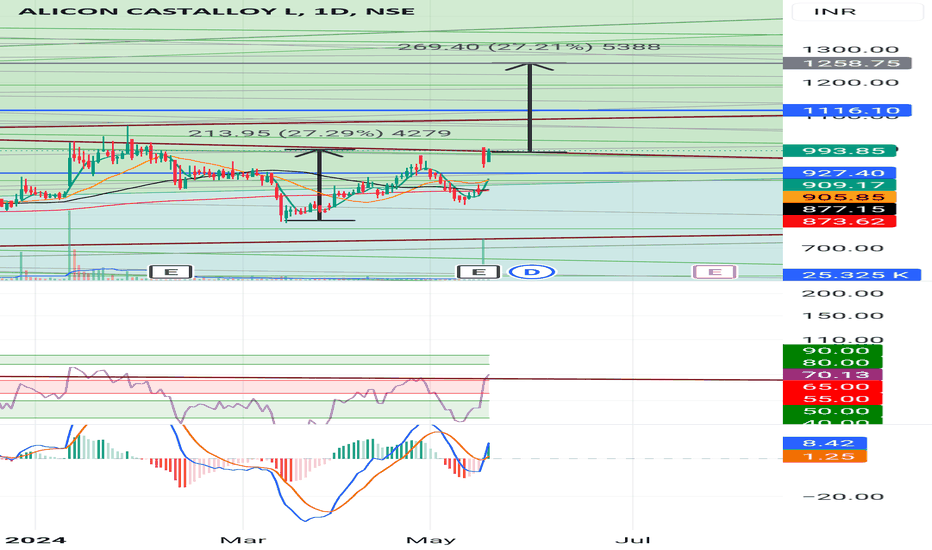Click the first black earnings E marker
The width and height of the screenshot is (932, 550).
pyautogui.click(x=171, y=272)
